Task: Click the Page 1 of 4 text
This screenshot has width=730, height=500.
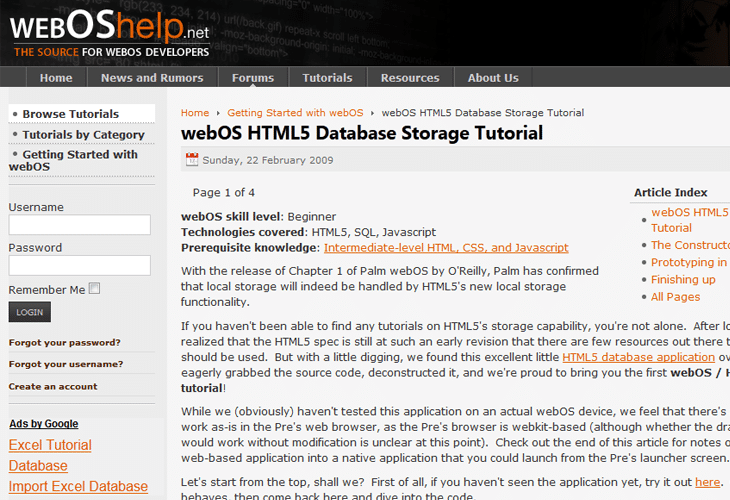Action: coord(223,192)
